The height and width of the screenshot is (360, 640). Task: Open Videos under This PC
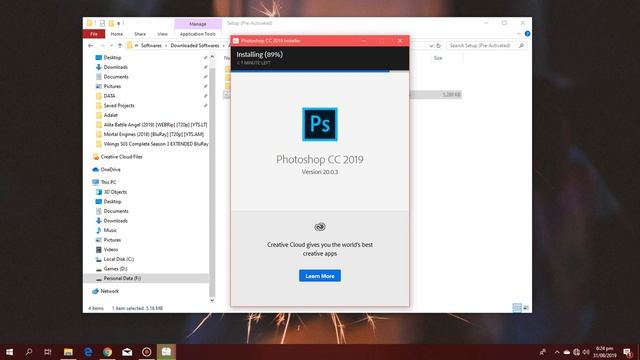coord(111,249)
